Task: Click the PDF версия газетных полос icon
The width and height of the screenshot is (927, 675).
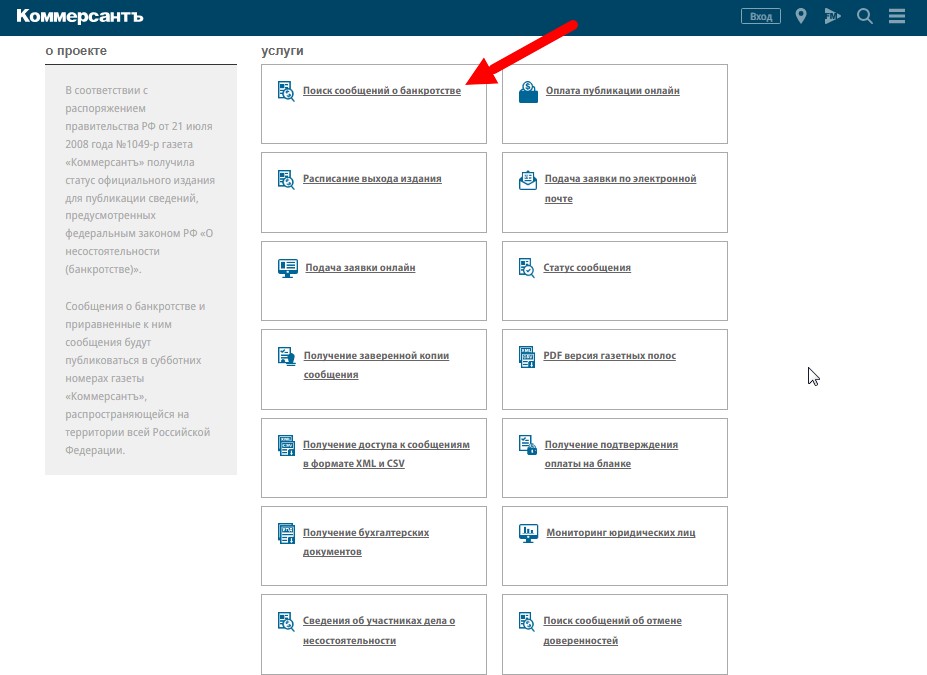Action: (527, 356)
